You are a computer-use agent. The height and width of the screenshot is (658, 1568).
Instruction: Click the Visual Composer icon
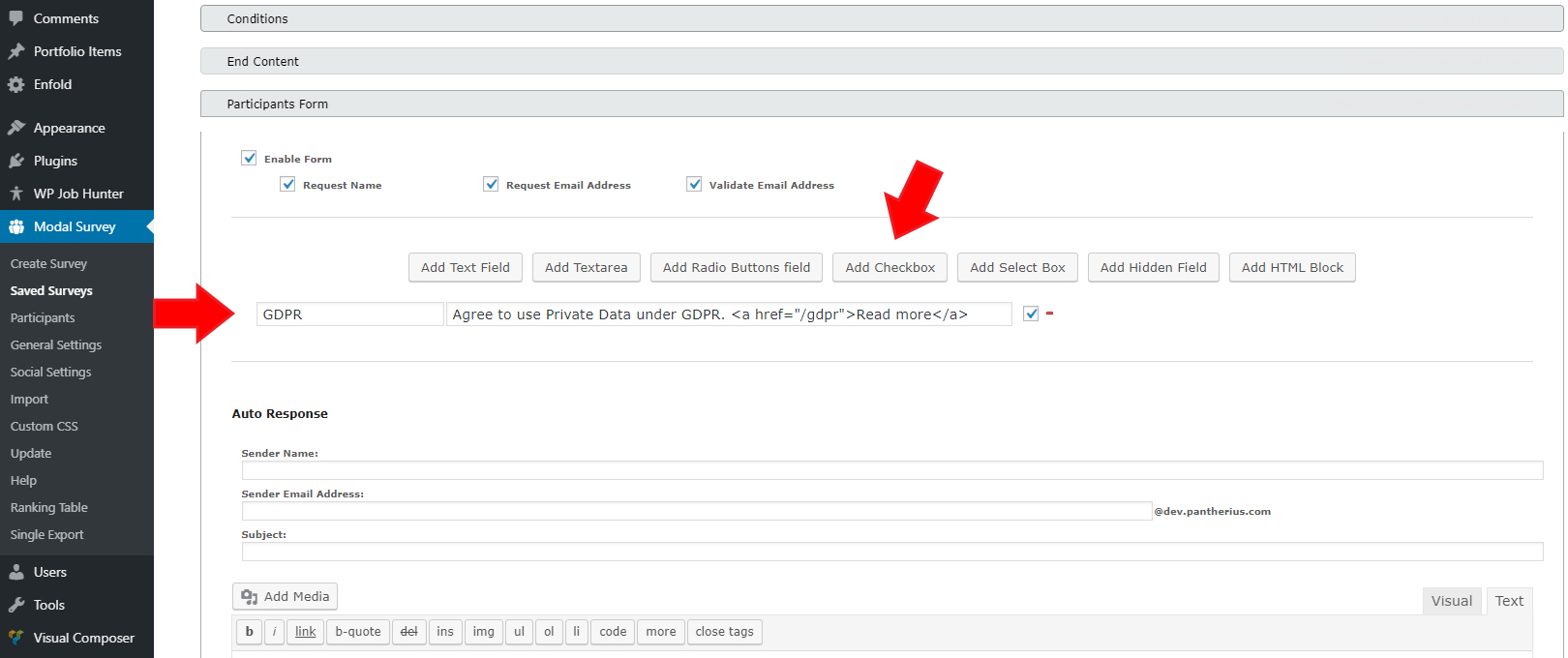pos(16,638)
